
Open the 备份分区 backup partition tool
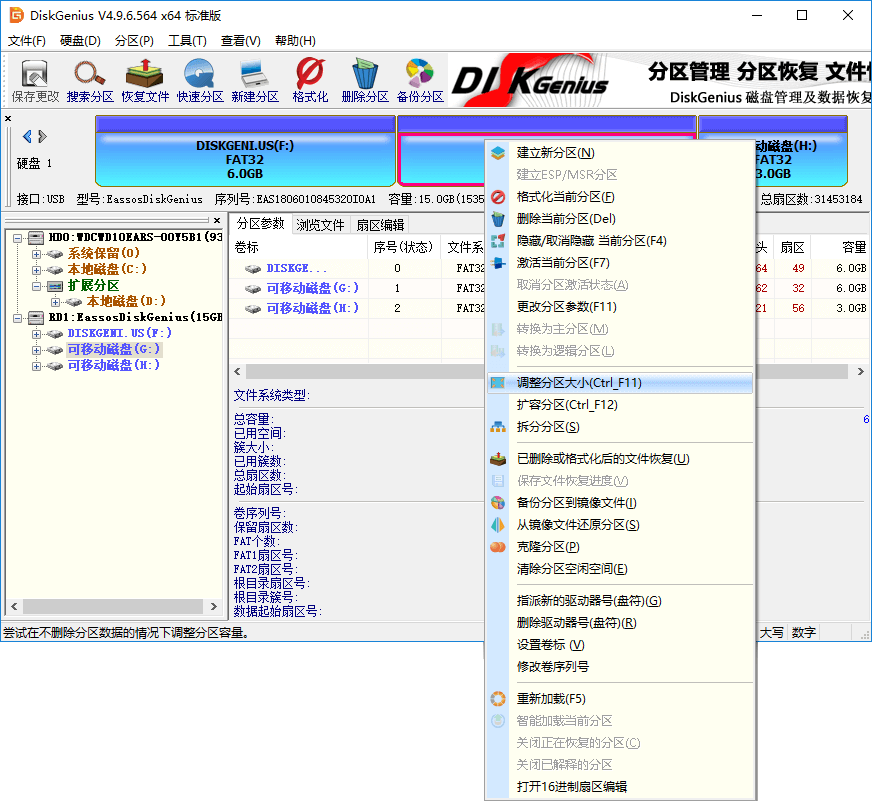coord(419,80)
